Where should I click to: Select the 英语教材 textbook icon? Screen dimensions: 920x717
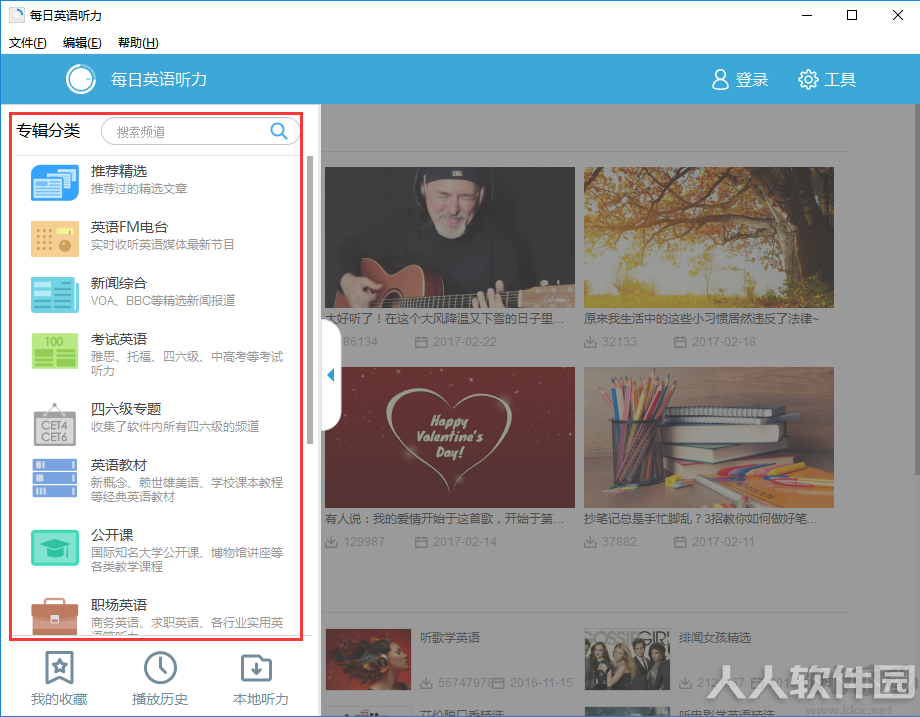[x=55, y=478]
